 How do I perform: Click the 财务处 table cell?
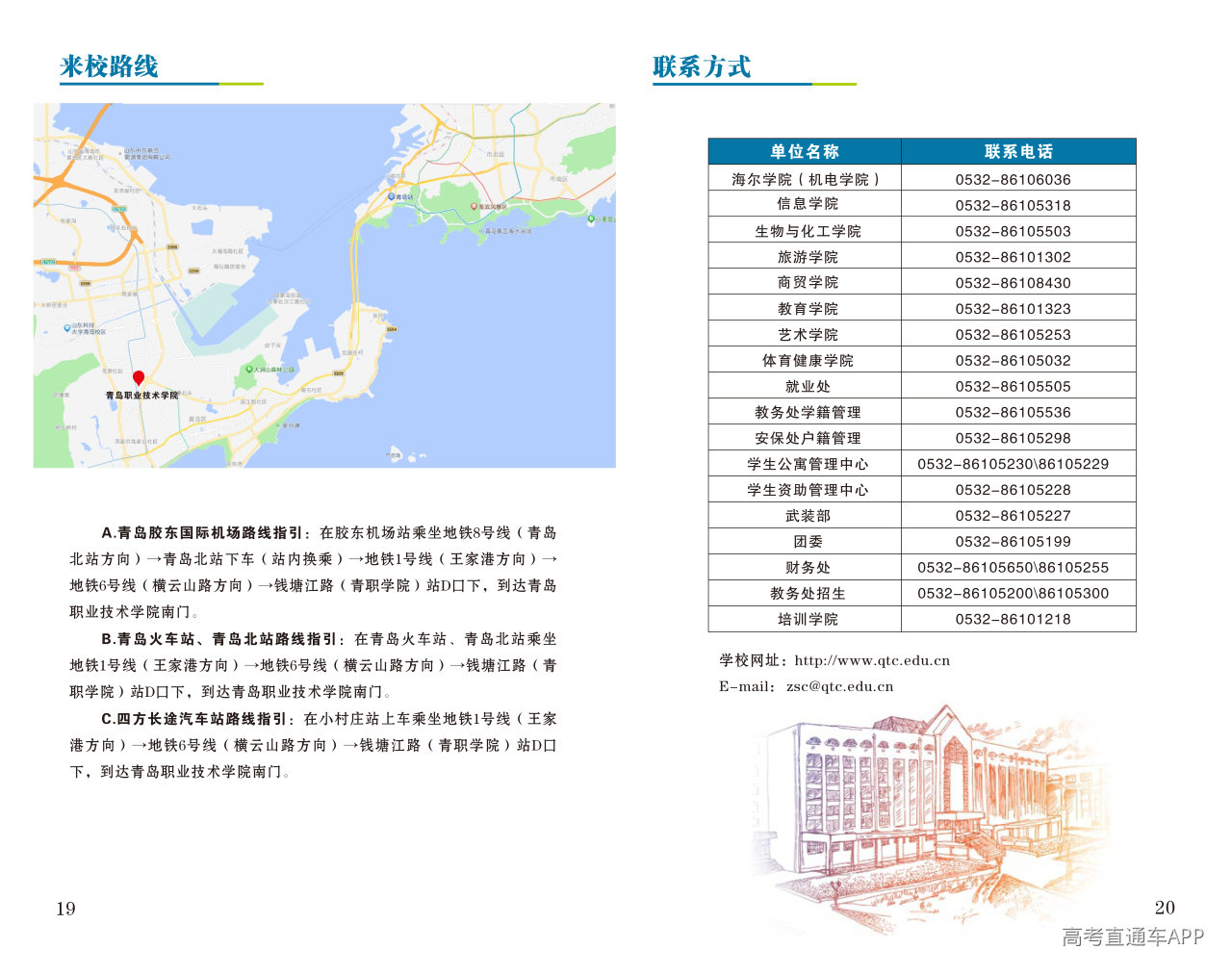pyautogui.click(x=807, y=568)
